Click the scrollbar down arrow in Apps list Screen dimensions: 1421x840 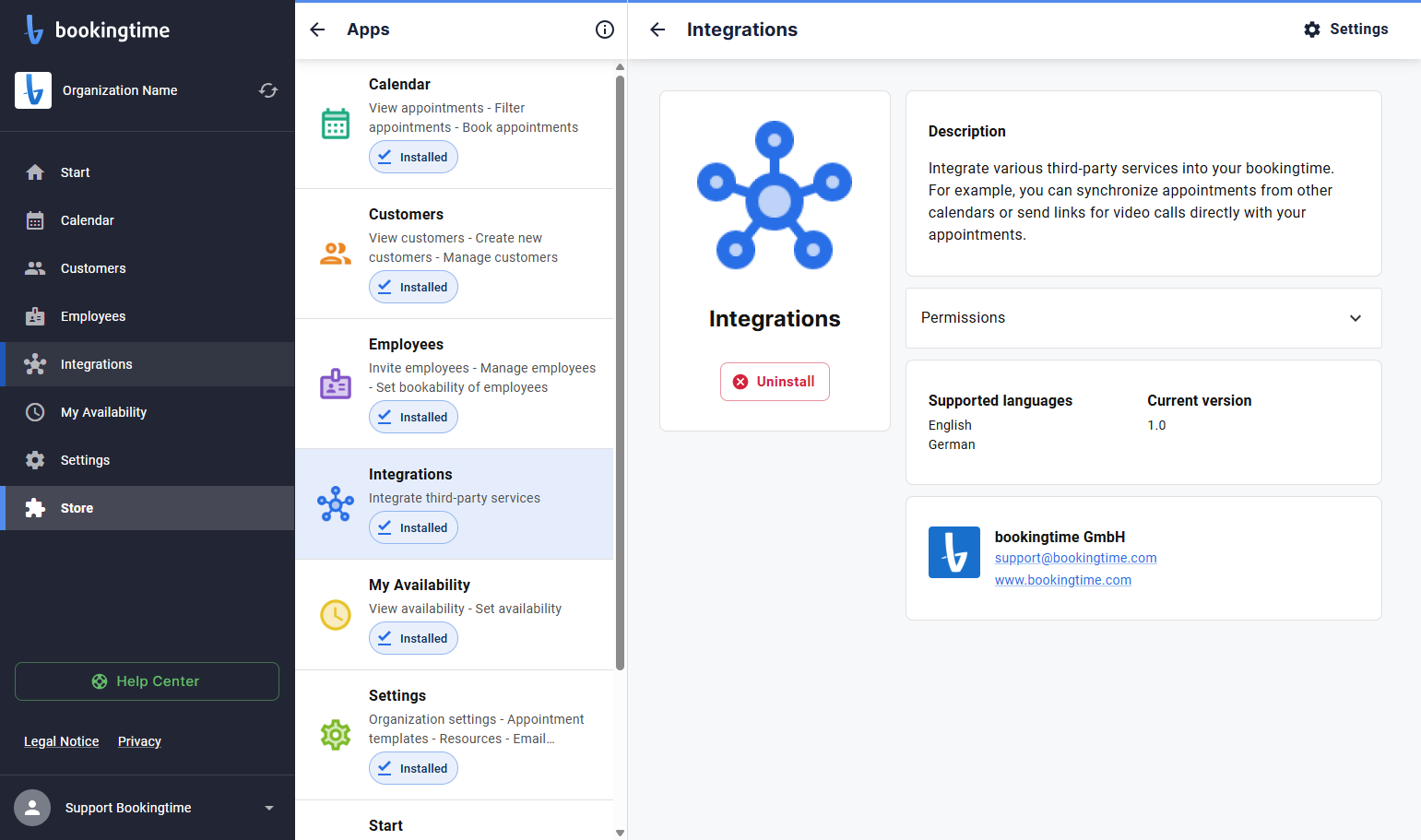(620, 833)
